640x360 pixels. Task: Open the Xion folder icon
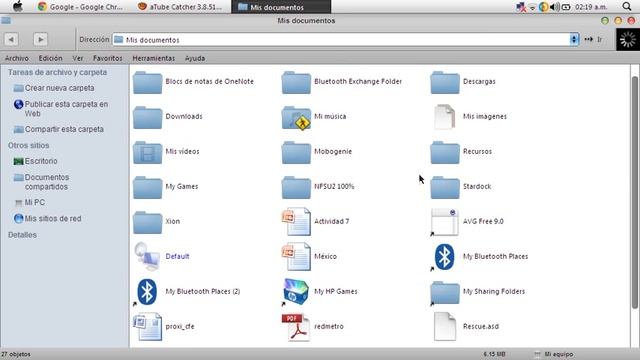tap(147, 222)
